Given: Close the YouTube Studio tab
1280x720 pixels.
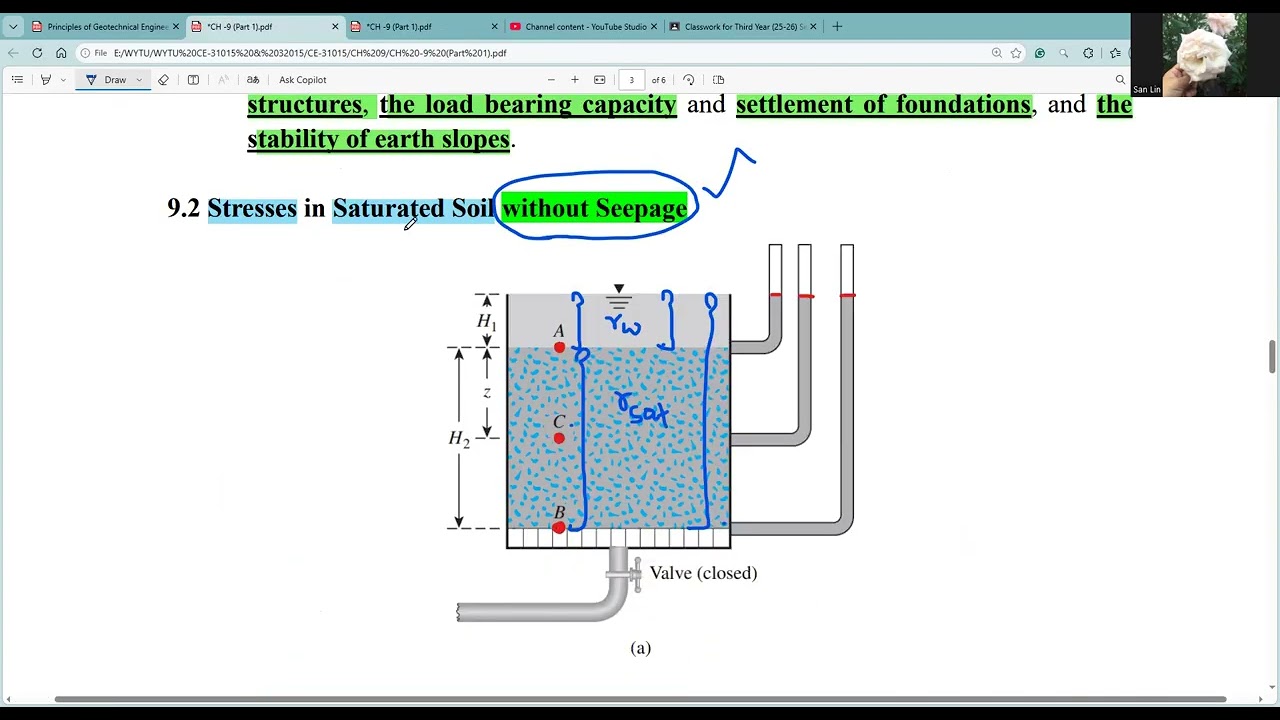Looking at the screenshot, I should click(654, 27).
